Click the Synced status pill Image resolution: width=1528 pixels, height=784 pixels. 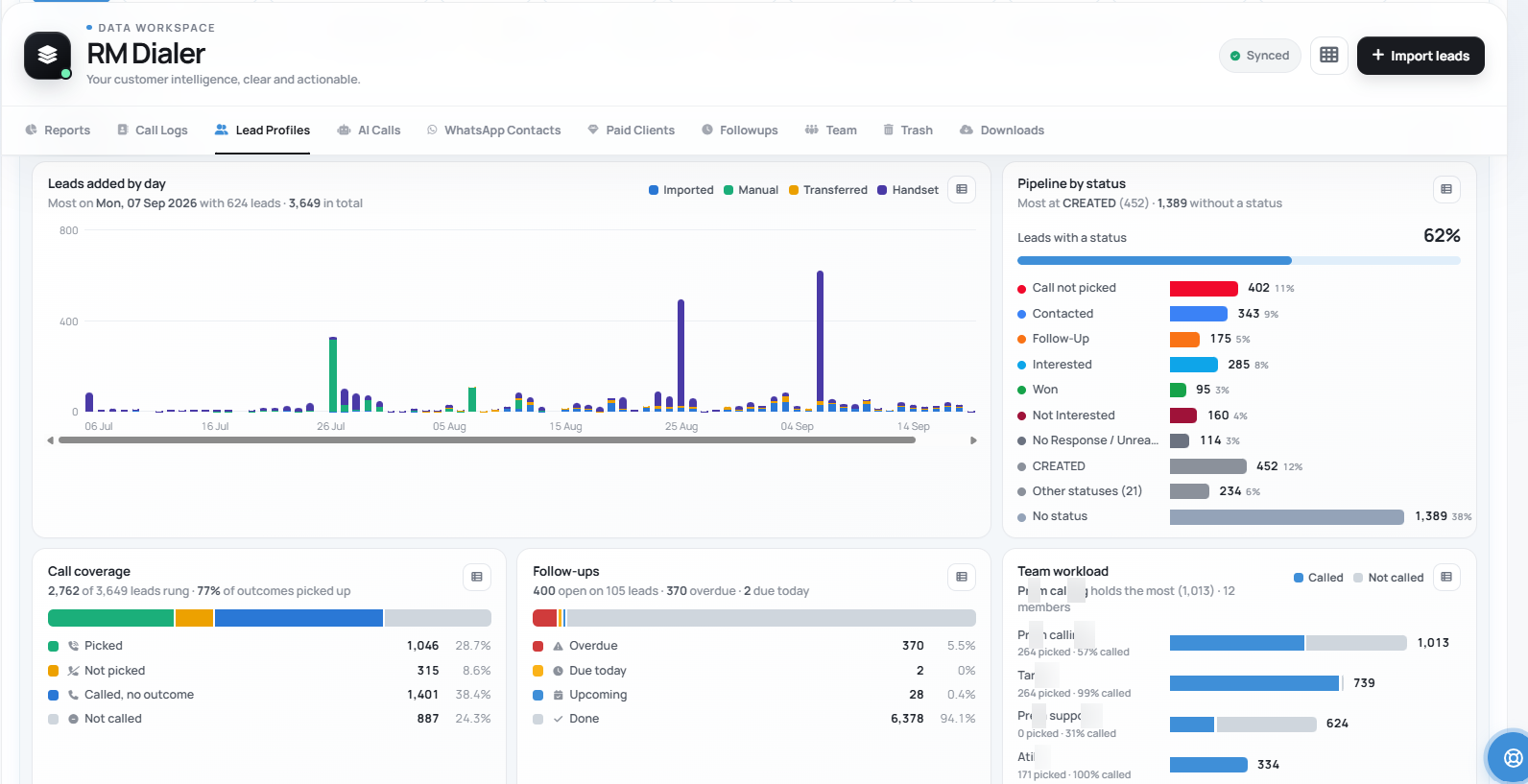tap(1260, 56)
